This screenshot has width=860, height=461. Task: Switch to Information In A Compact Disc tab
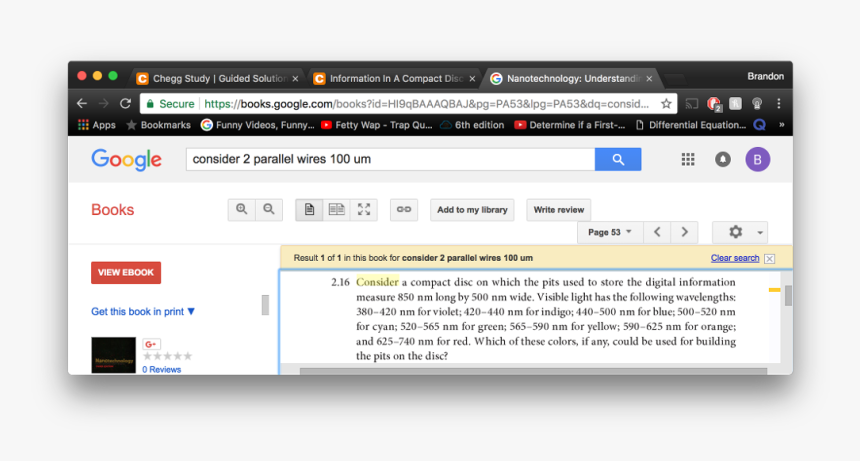coord(391,79)
